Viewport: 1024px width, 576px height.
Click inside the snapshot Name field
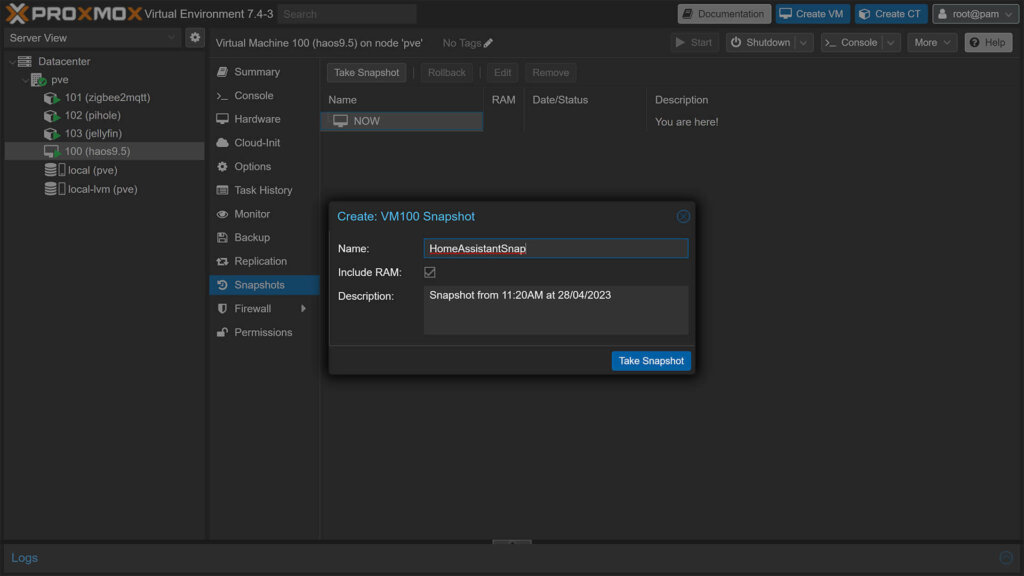[555, 247]
